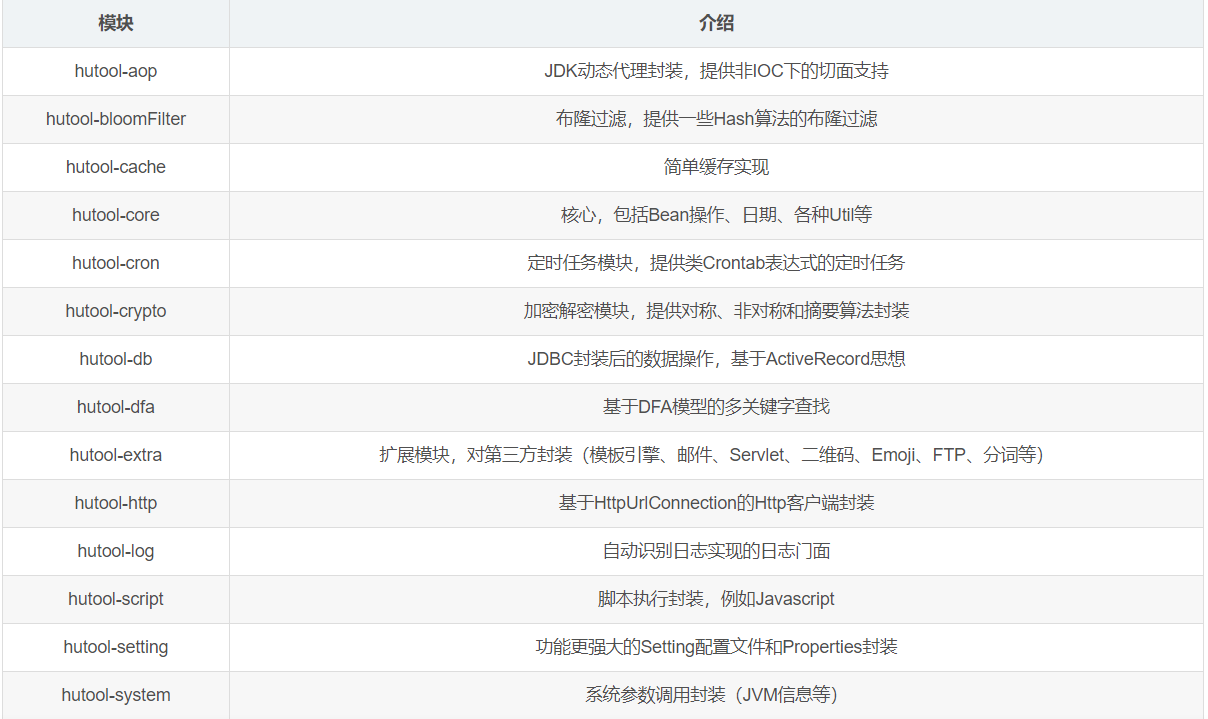This screenshot has width=1208, height=719.
Task: Open the hutool-core module link
Action: click(113, 215)
